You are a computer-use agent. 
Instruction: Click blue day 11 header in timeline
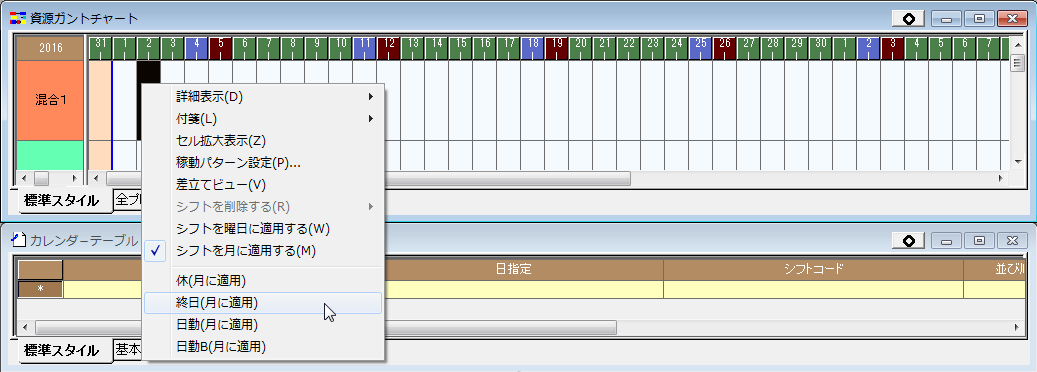[364, 48]
